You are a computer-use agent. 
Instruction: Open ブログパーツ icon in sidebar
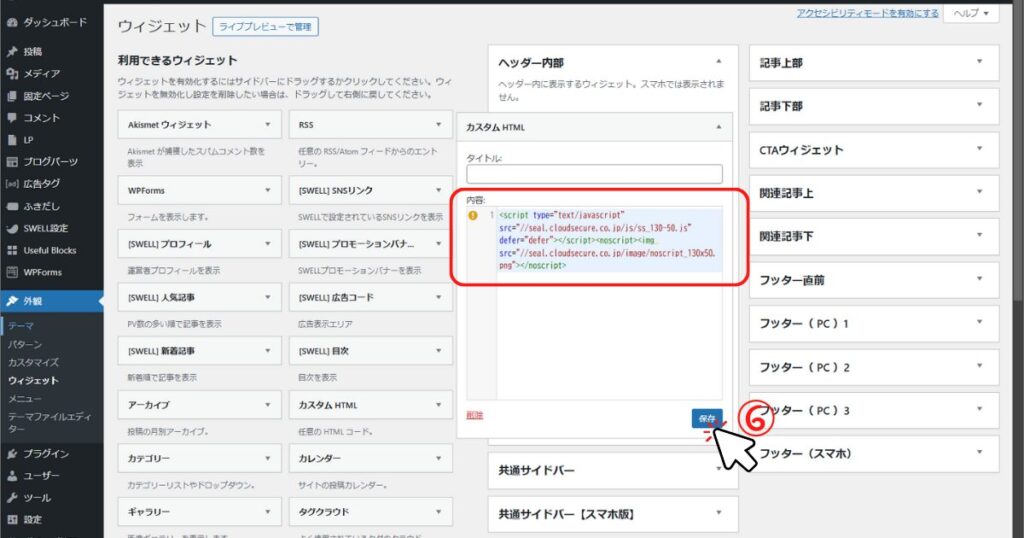(x=12, y=162)
